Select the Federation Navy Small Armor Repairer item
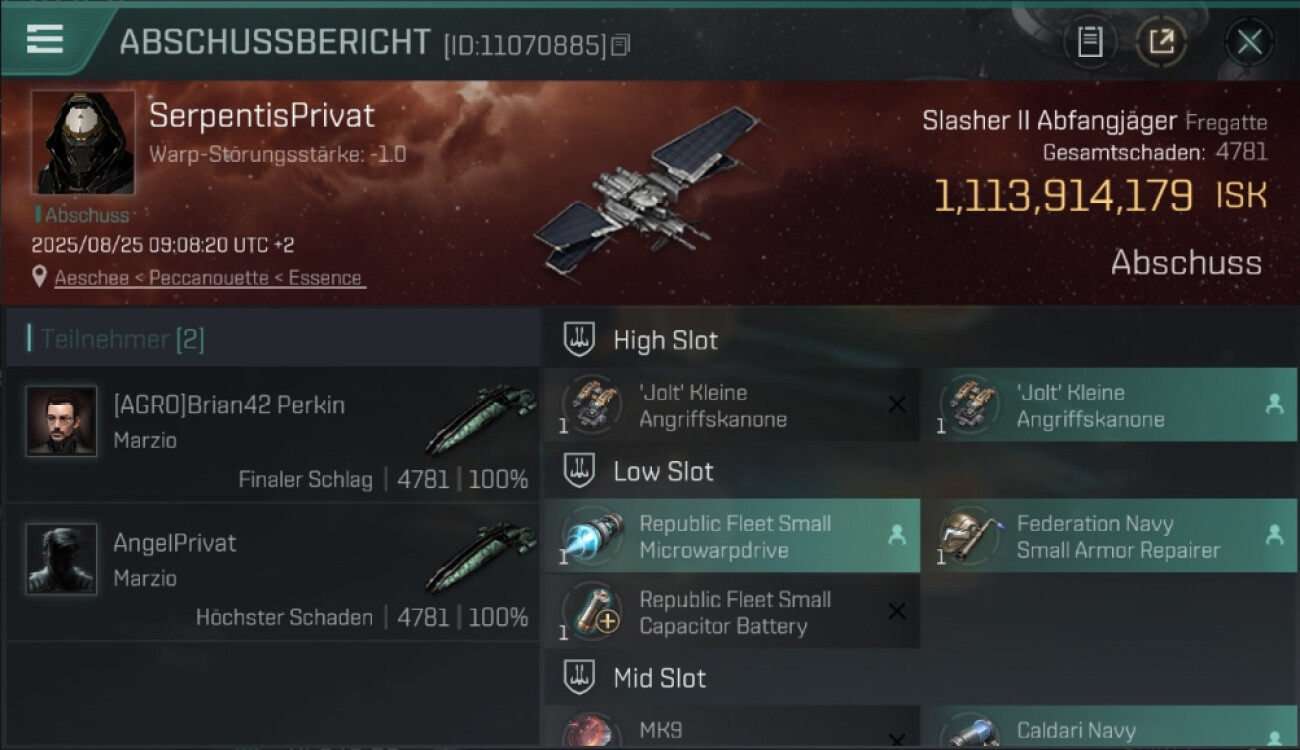 (x=1110, y=536)
